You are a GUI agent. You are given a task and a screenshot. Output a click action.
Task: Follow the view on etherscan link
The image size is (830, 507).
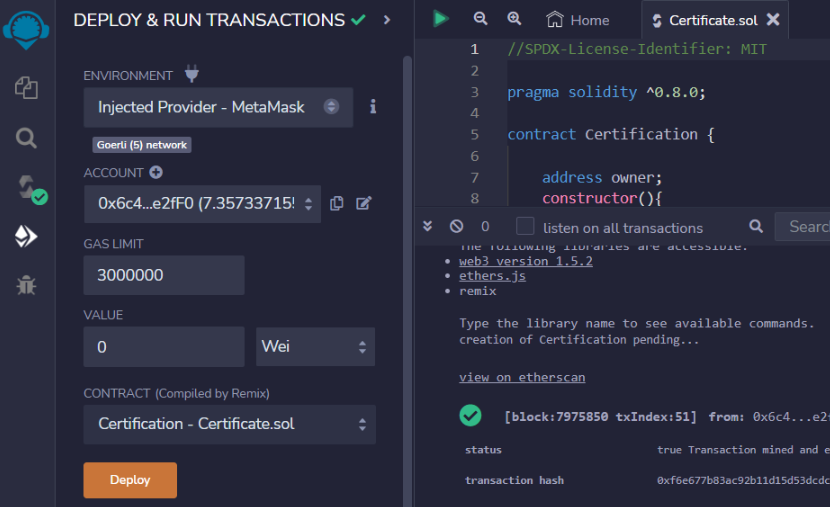click(x=522, y=377)
